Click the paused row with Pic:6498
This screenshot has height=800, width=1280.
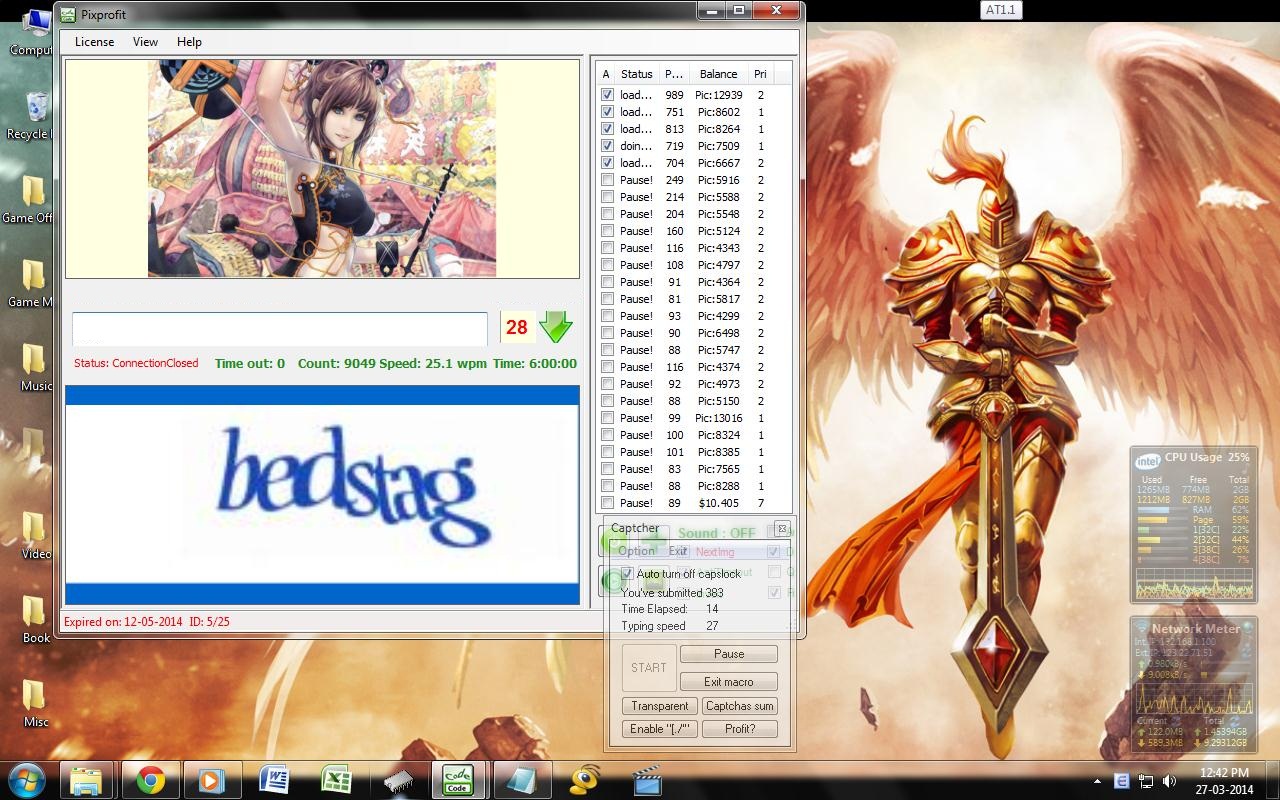[694, 333]
